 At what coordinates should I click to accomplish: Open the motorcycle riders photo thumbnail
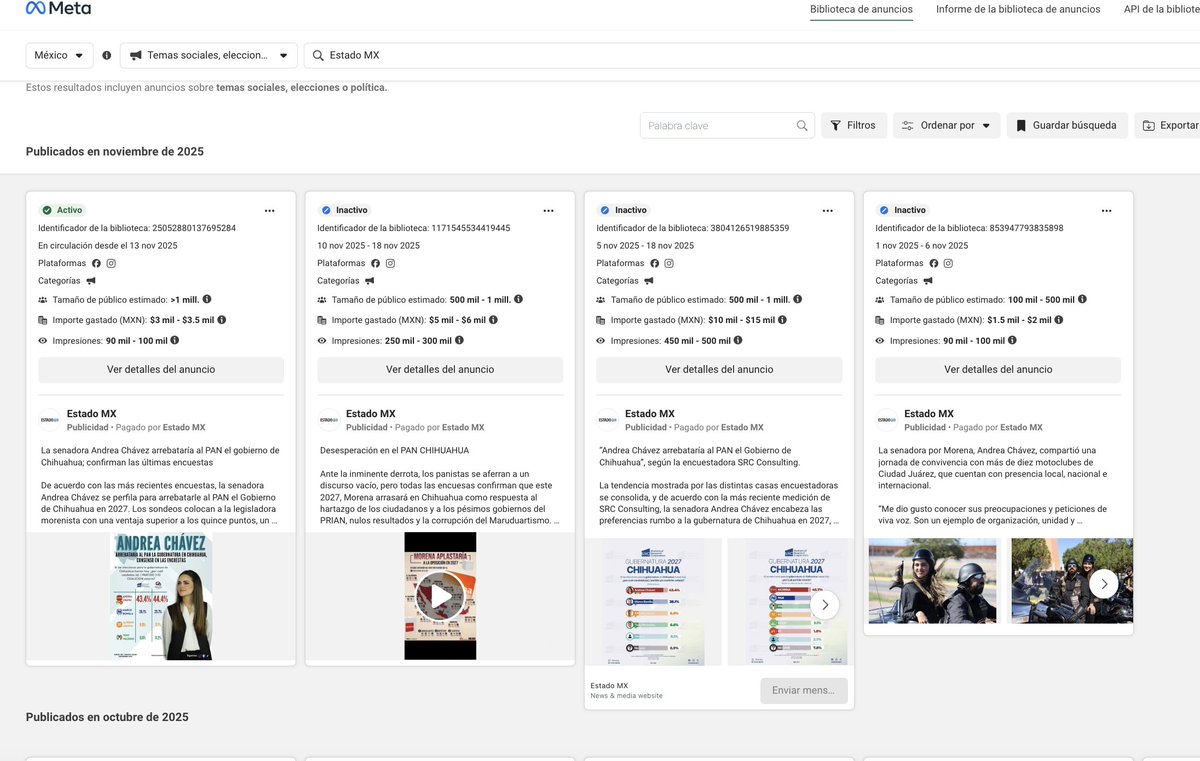coord(933,581)
